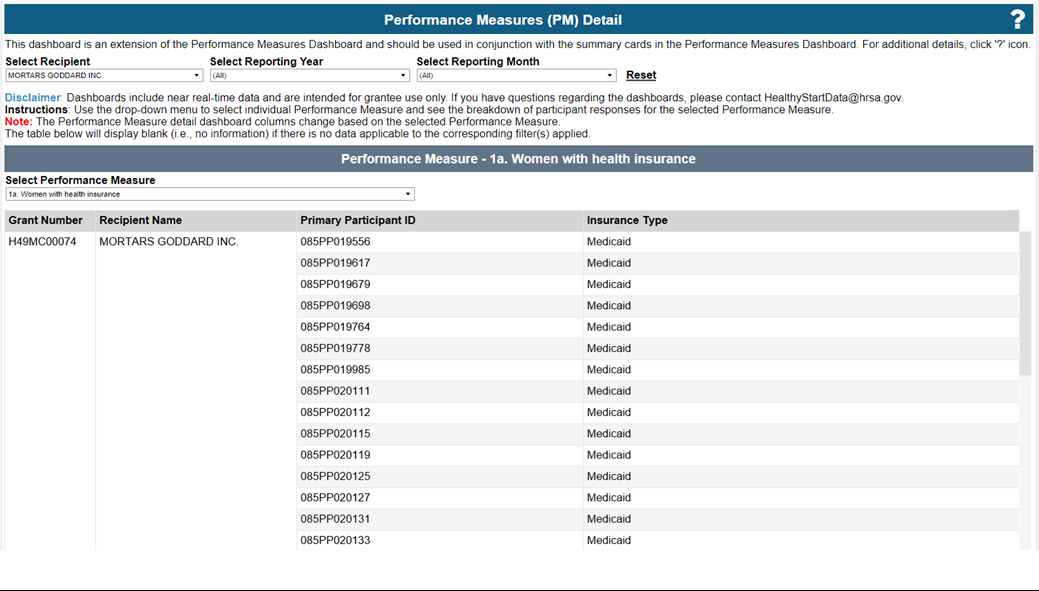The image size is (1039, 591).
Task: Select MORTARS GODDARD INC. recipient cell
Action: click(x=169, y=242)
